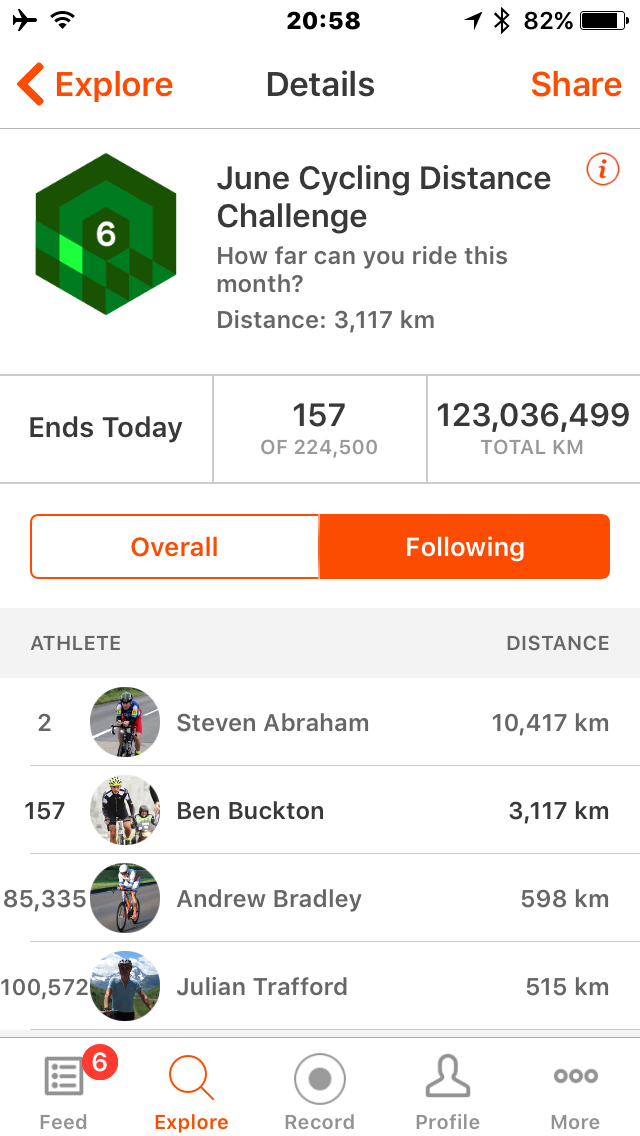Screen dimensions: 640x1136
Task: Tap the Feed notification badge
Action: (x=99, y=1061)
